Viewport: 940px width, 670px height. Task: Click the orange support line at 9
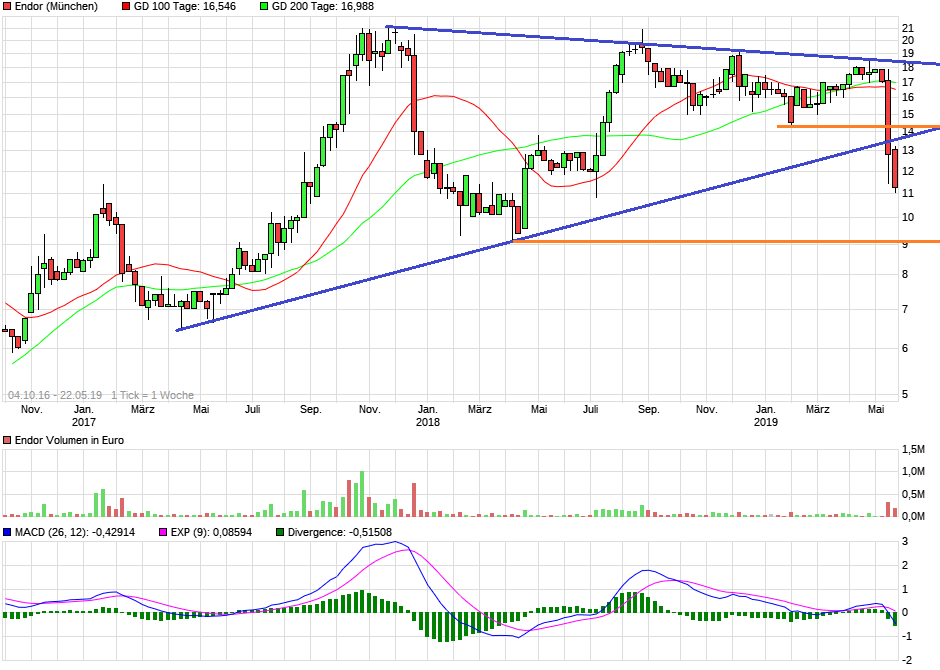tap(727, 242)
